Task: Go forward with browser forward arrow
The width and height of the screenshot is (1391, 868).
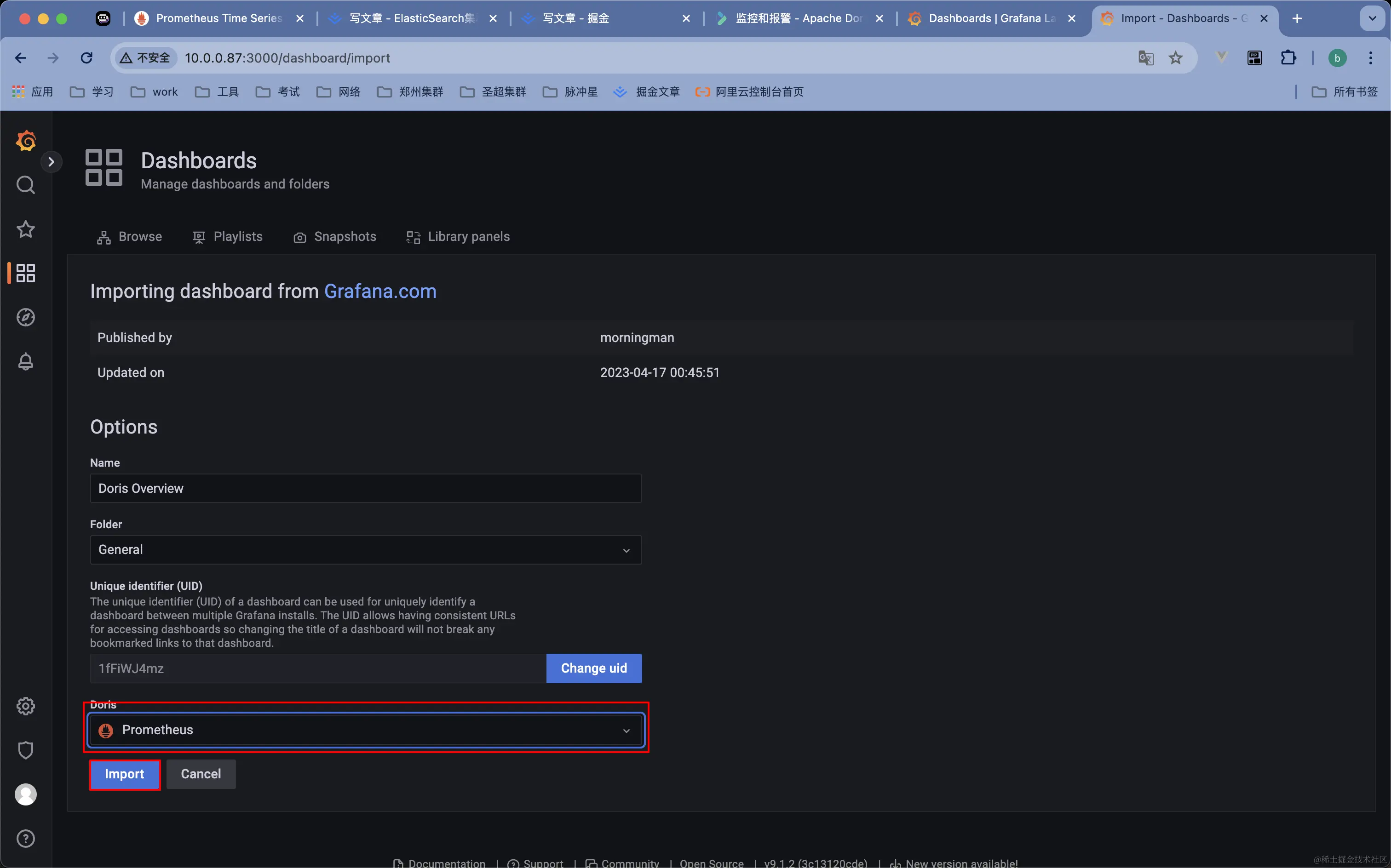Action: pos(53,58)
